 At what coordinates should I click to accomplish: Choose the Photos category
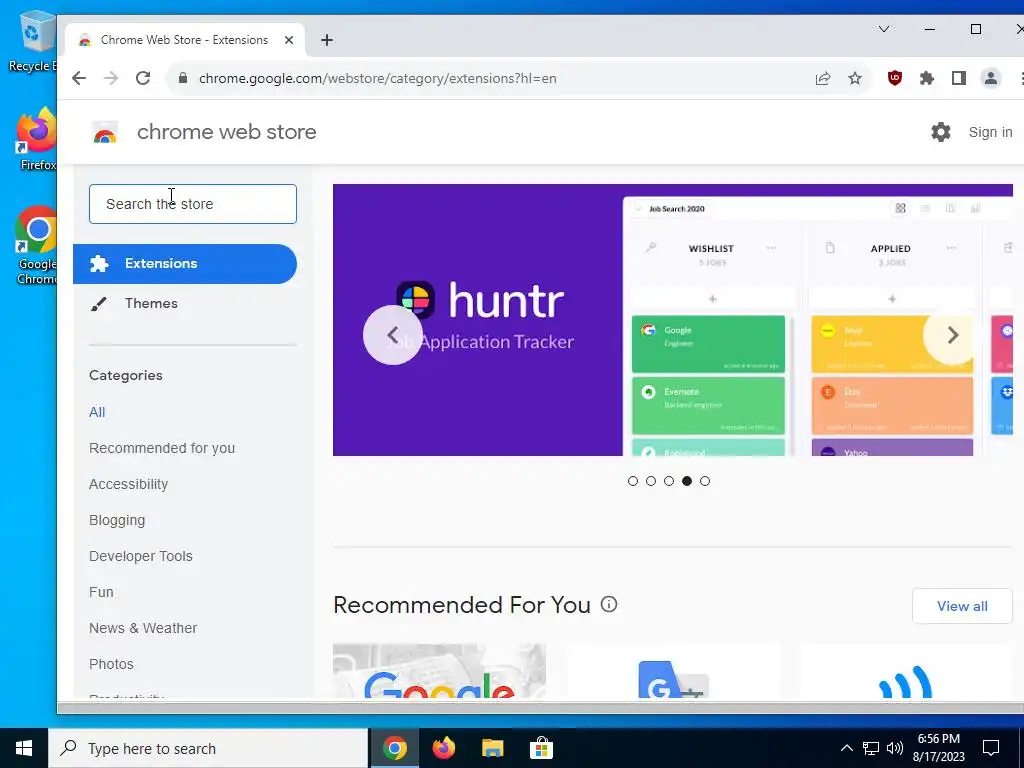click(x=111, y=664)
